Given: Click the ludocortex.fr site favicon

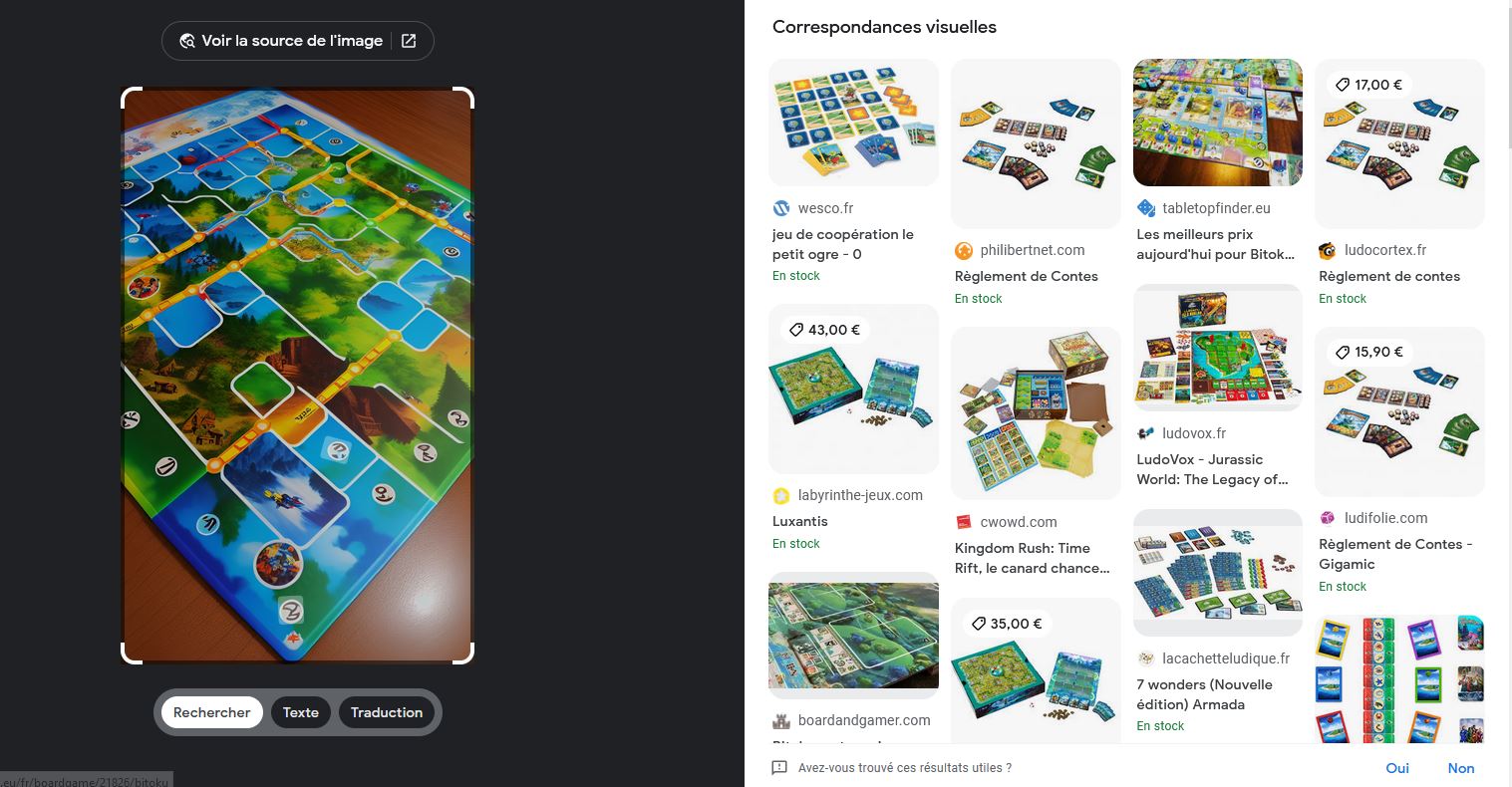Looking at the screenshot, I should [1328, 250].
